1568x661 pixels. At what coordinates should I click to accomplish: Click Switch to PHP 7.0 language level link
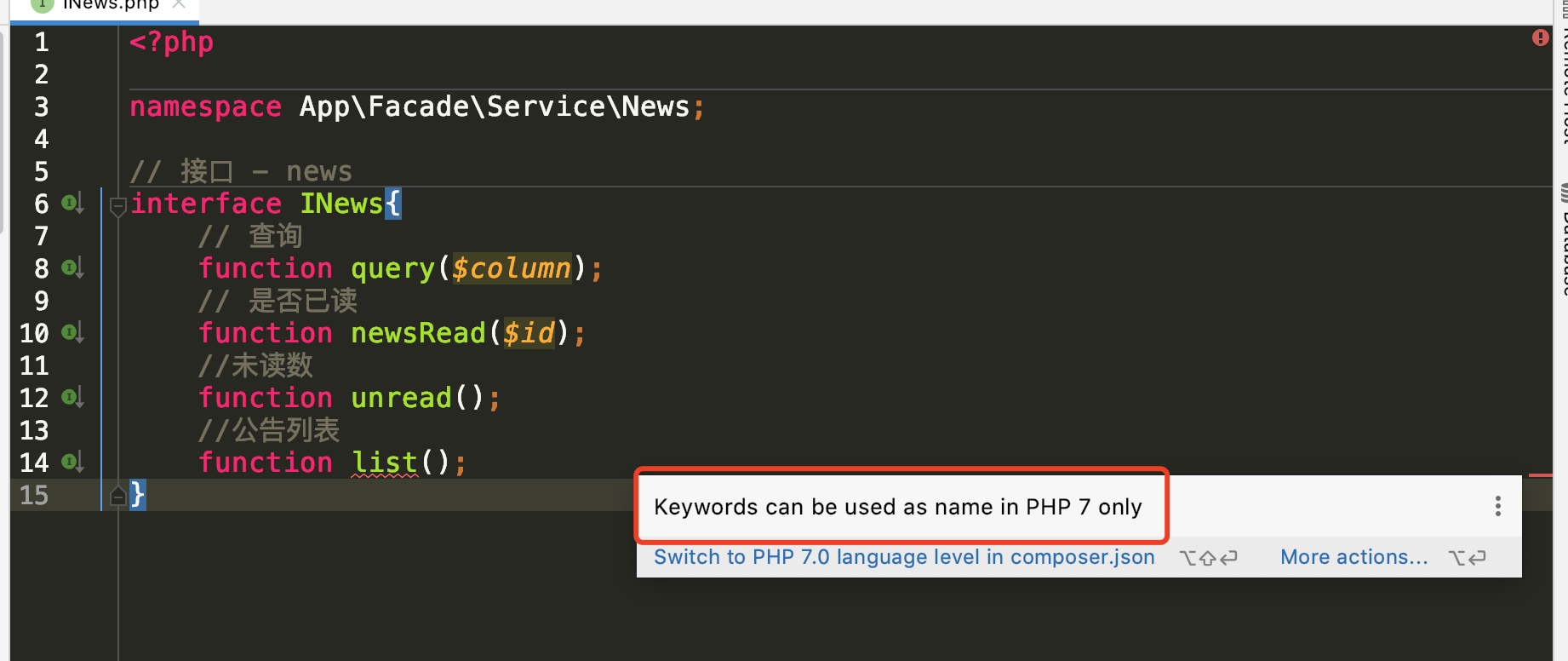(x=904, y=557)
